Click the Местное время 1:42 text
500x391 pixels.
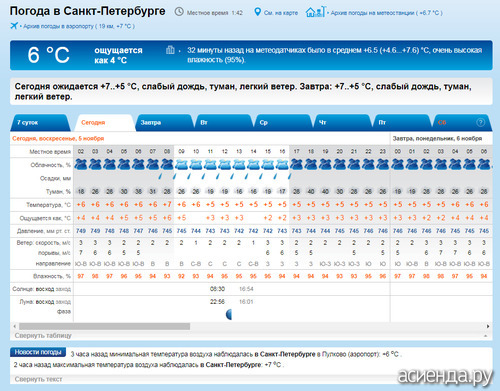click(x=215, y=13)
